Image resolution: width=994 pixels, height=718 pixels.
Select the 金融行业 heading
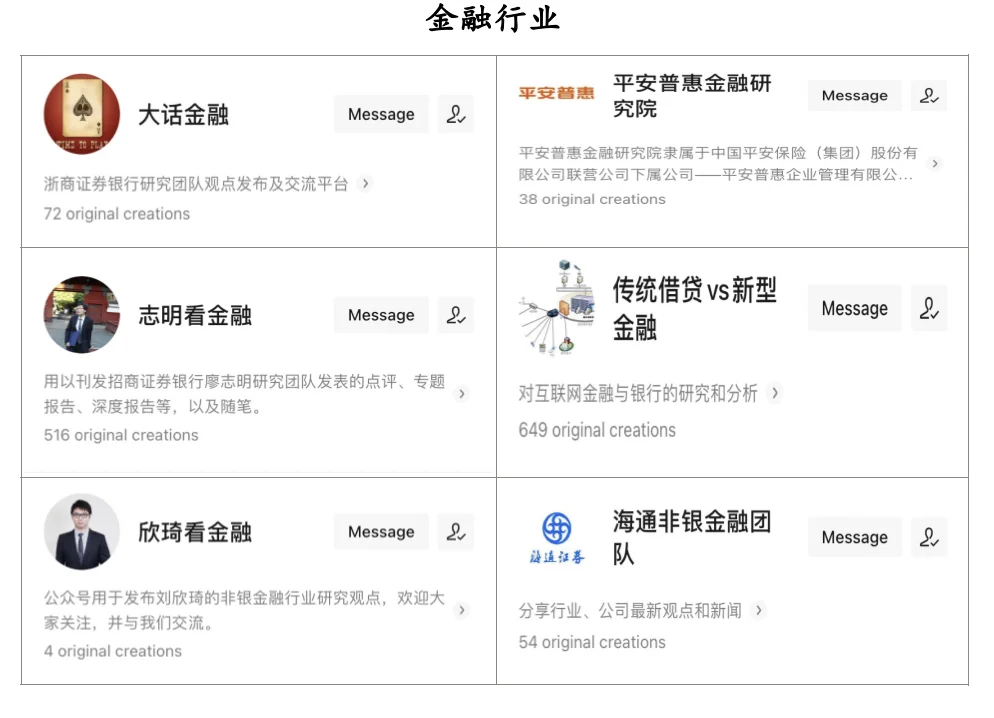coord(493,18)
